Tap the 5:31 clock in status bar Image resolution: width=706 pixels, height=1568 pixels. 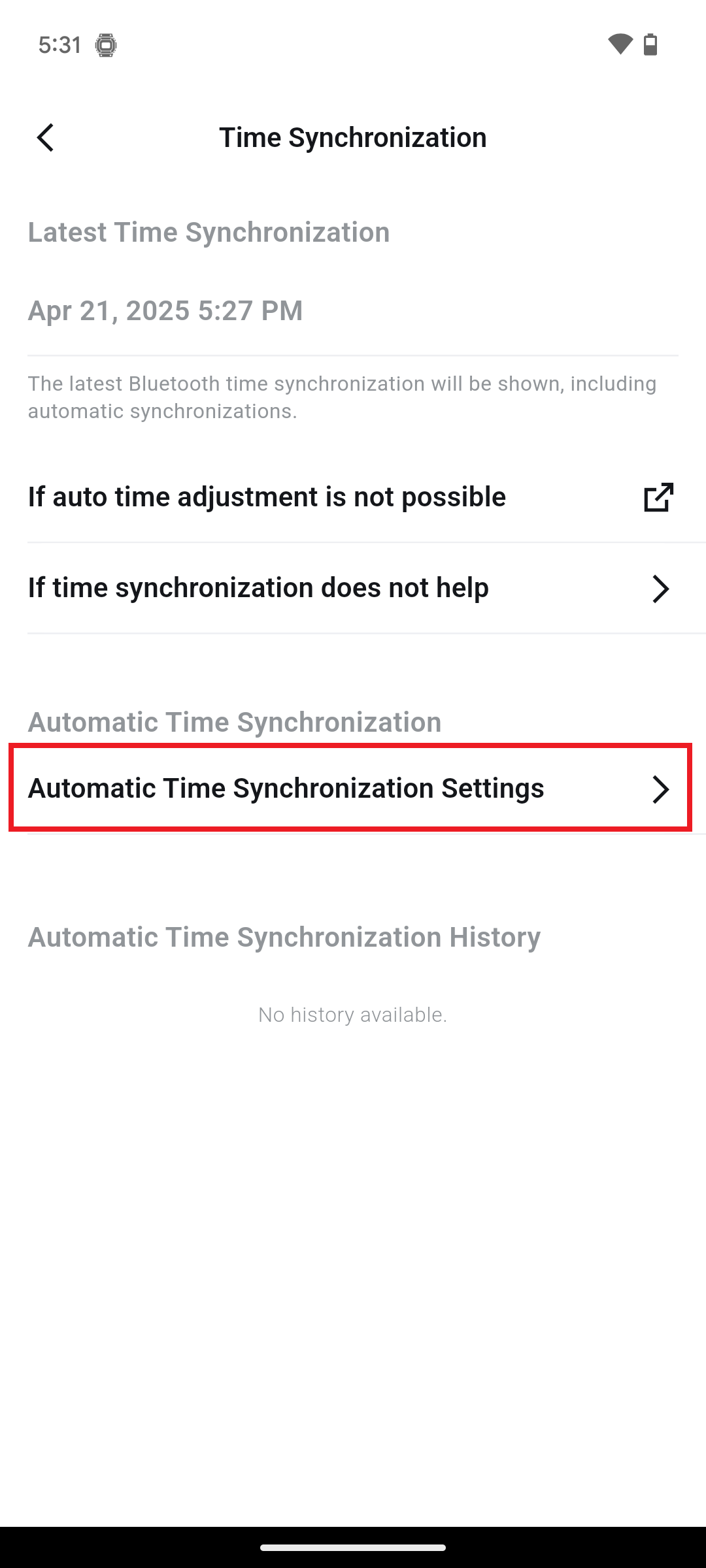[60, 45]
